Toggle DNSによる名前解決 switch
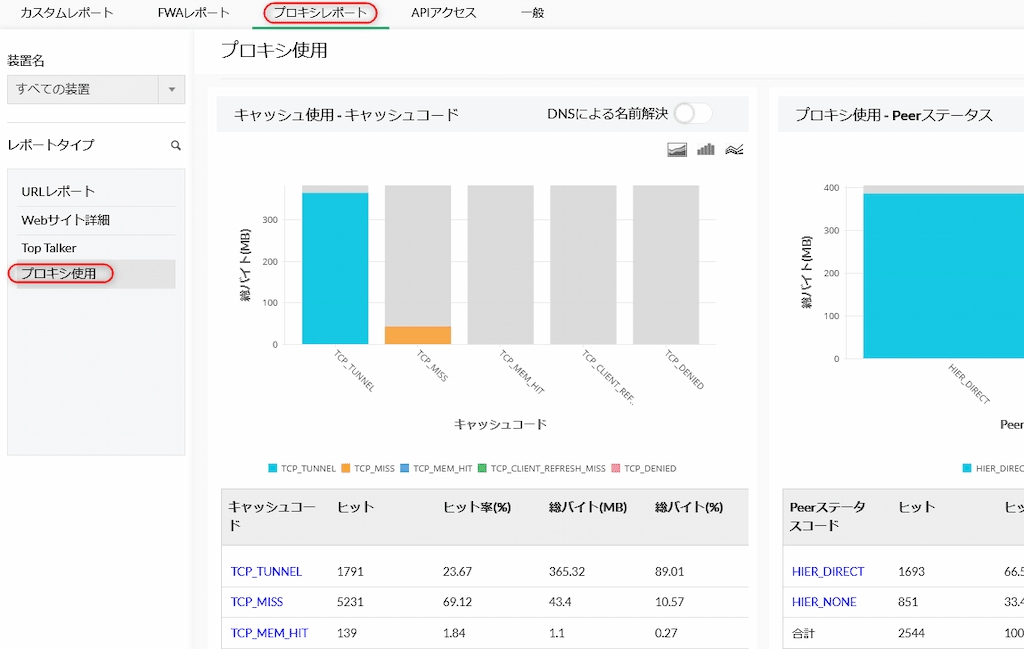The image size is (1024, 649). pos(692,114)
